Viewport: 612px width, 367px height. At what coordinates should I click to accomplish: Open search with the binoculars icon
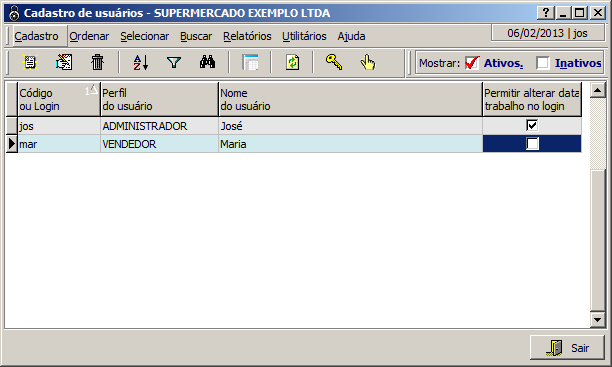click(207, 62)
